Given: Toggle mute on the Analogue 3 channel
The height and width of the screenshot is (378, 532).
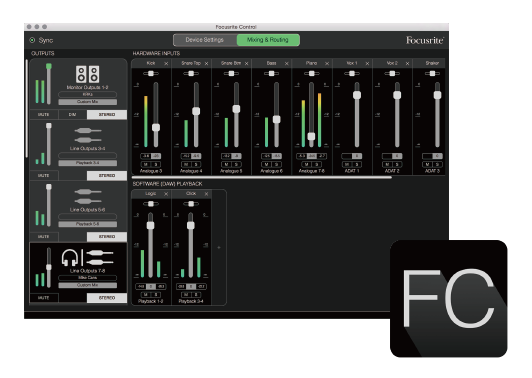Looking at the screenshot, I should [x=146, y=165].
